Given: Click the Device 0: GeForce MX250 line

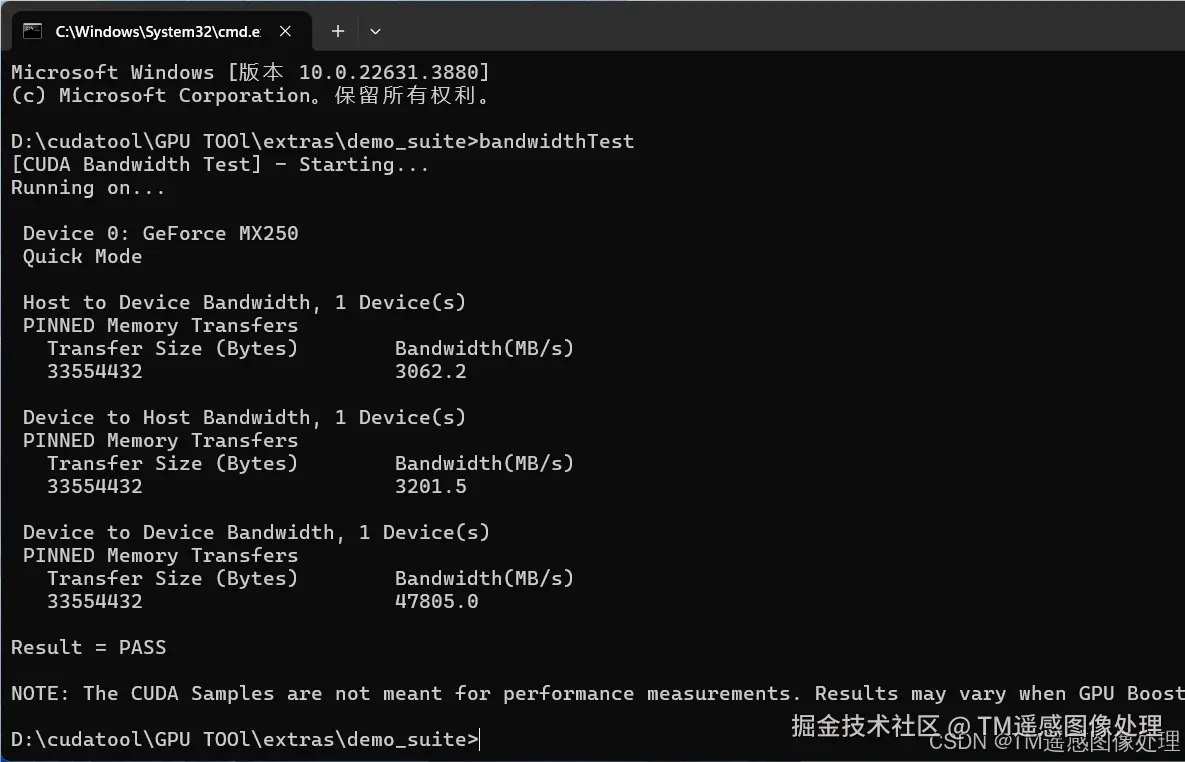Looking at the screenshot, I should [x=160, y=233].
